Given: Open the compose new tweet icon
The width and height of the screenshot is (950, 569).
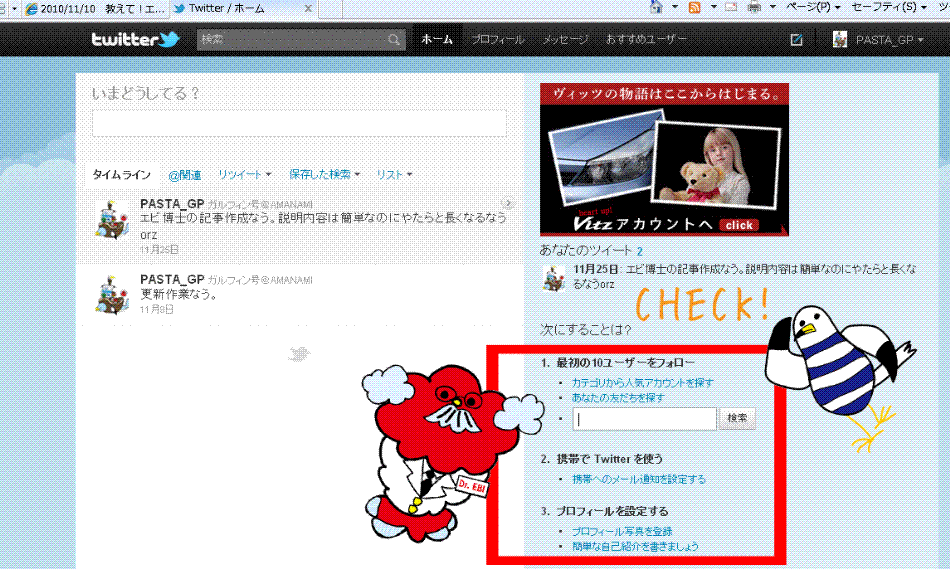Looking at the screenshot, I should (796, 39).
